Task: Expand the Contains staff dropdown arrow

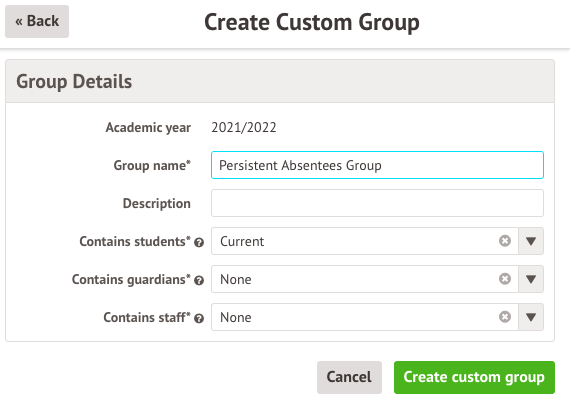Action: (531, 317)
